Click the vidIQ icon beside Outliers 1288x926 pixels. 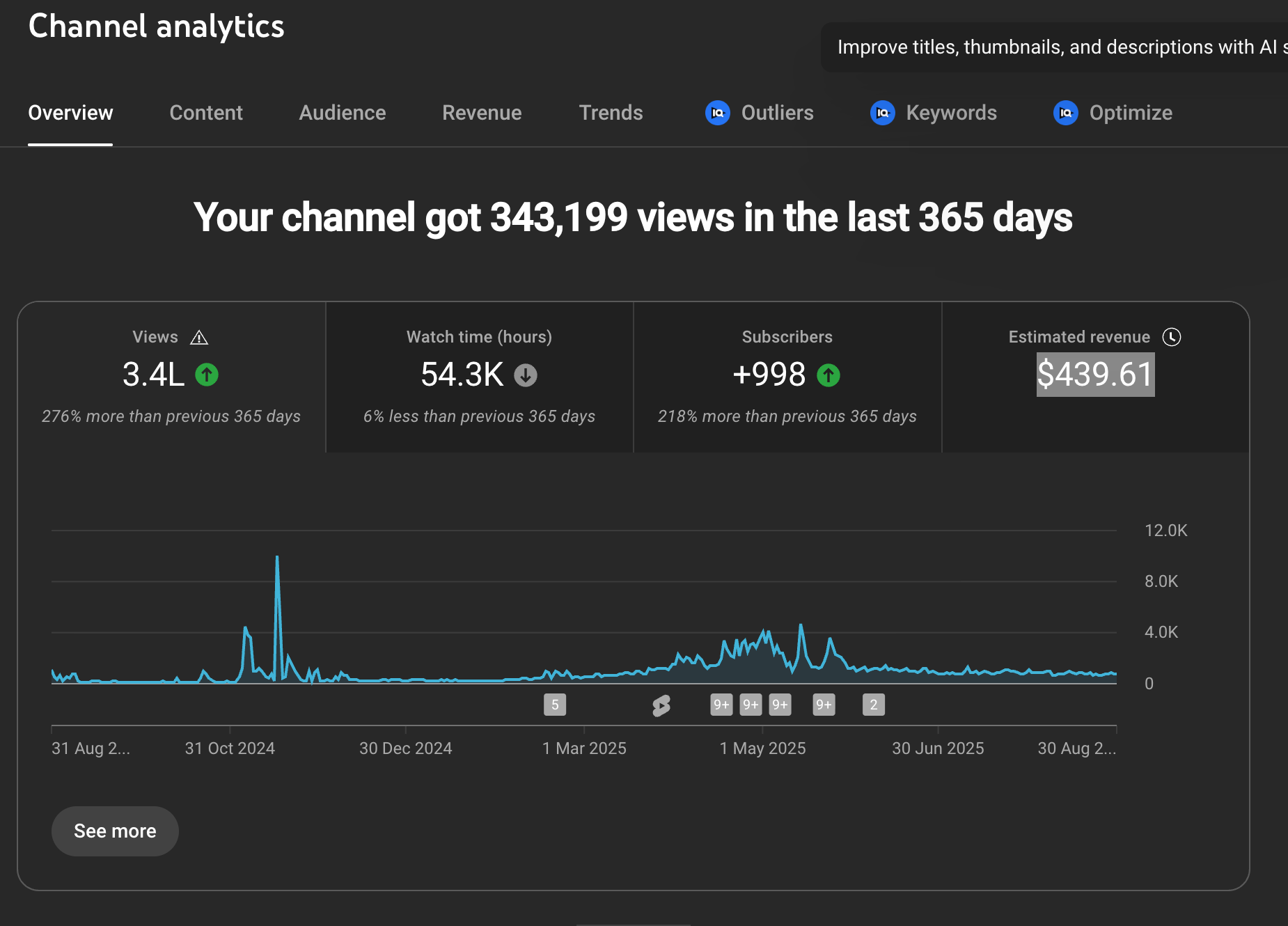(717, 113)
